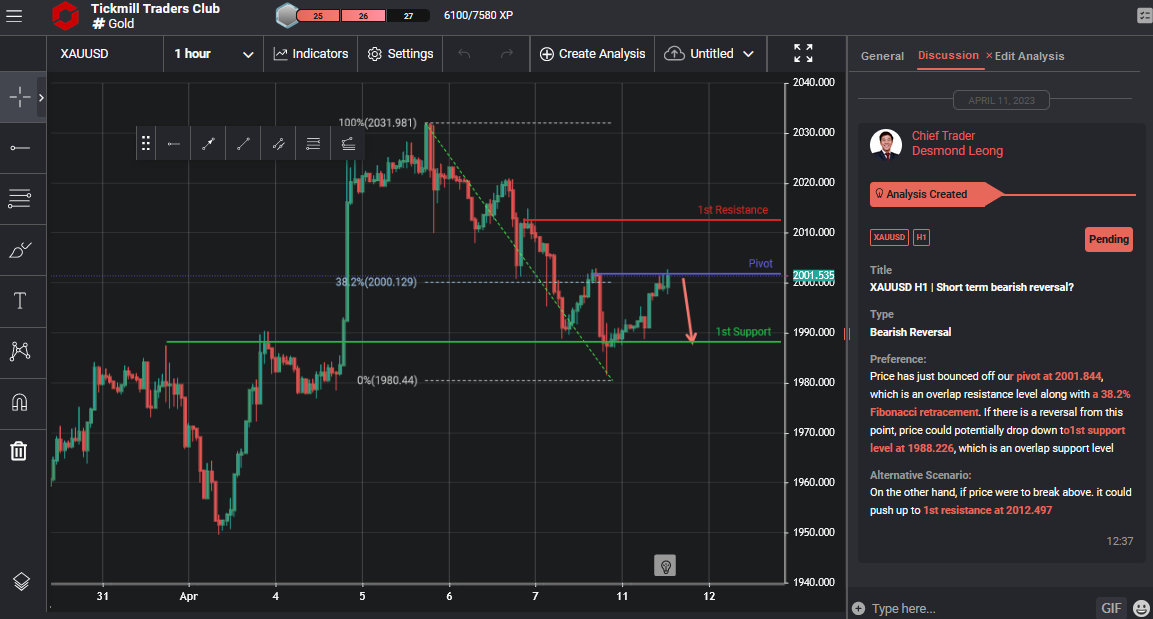Click the checklist icon at top right
The width and height of the screenshot is (1153, 619).
[x=1144, y=15]
